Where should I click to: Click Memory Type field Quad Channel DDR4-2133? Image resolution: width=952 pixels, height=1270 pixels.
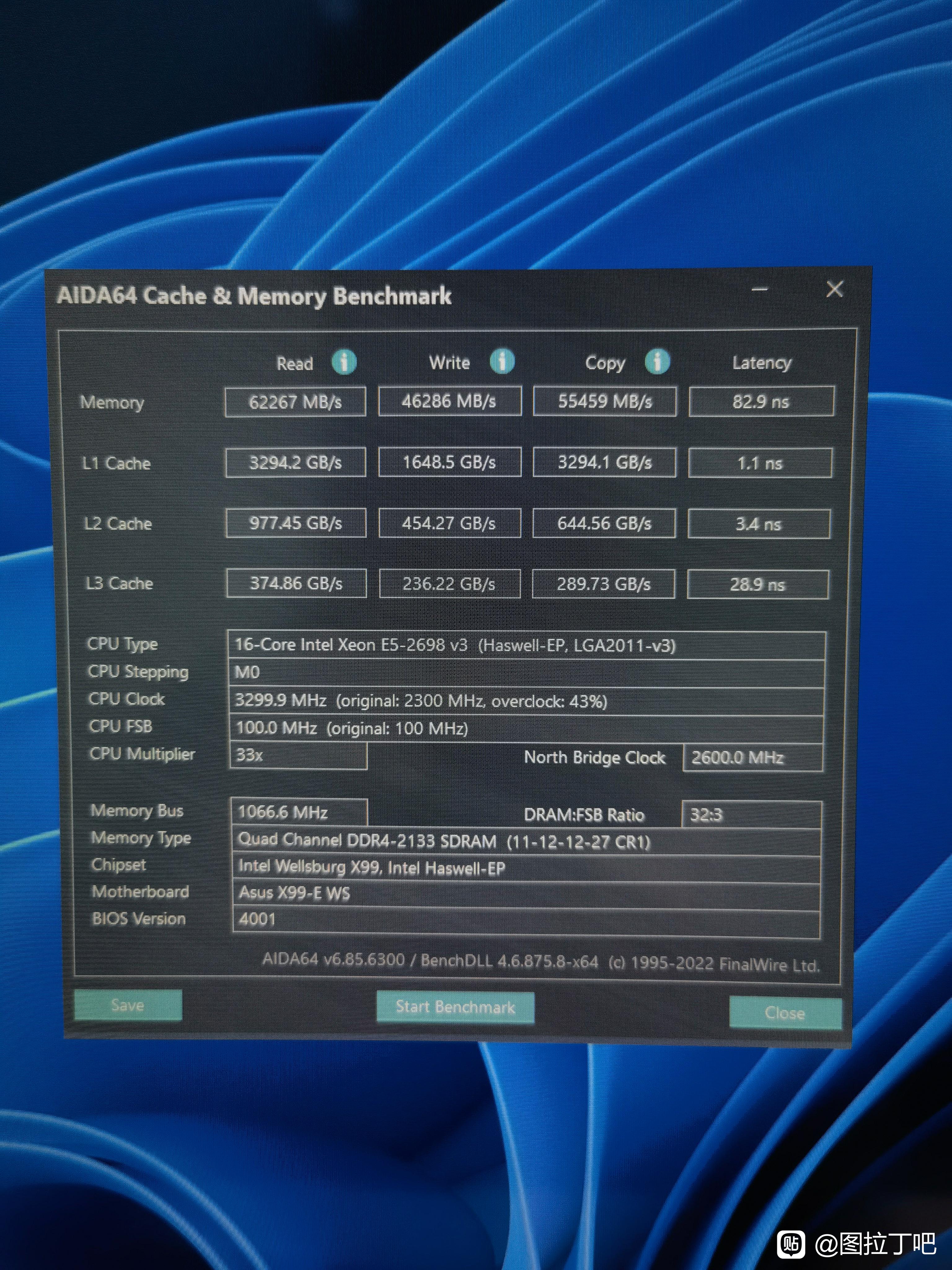point(526,842)
